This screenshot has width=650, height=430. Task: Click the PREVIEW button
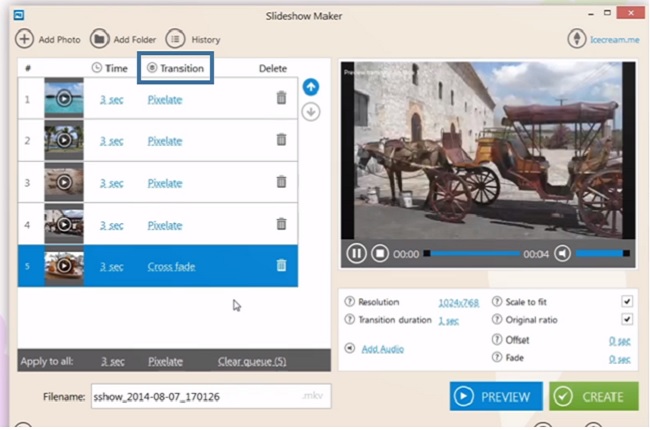tap(496, 396)
